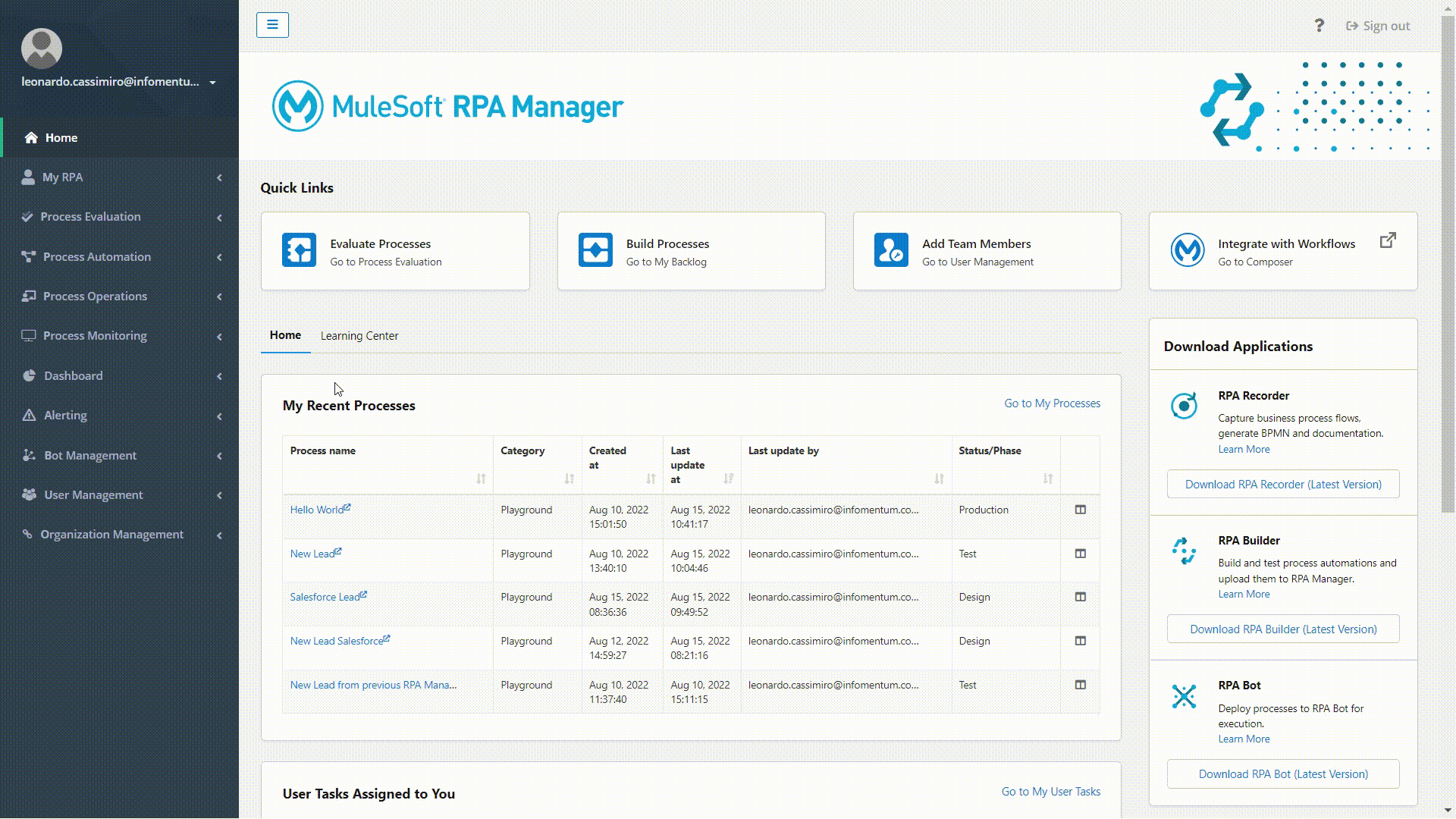Image resolution: width=1456 pixels, height=819 pixels.
Task: Click the user avatar picture
Action: click(x=41, y=48)
